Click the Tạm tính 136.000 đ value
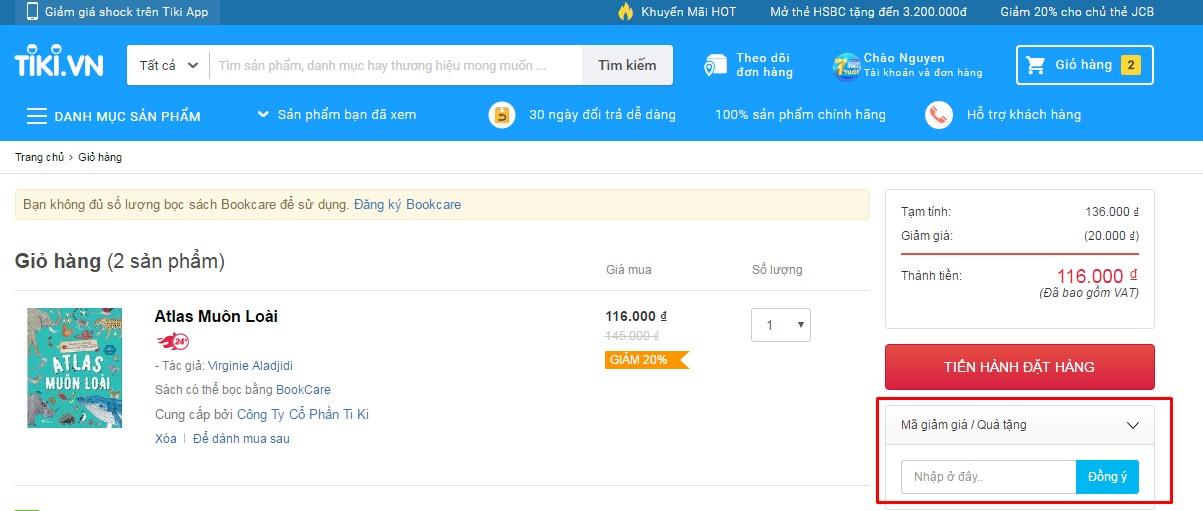This screenshot has width=1203, height=511. (x=1112, y=212)
